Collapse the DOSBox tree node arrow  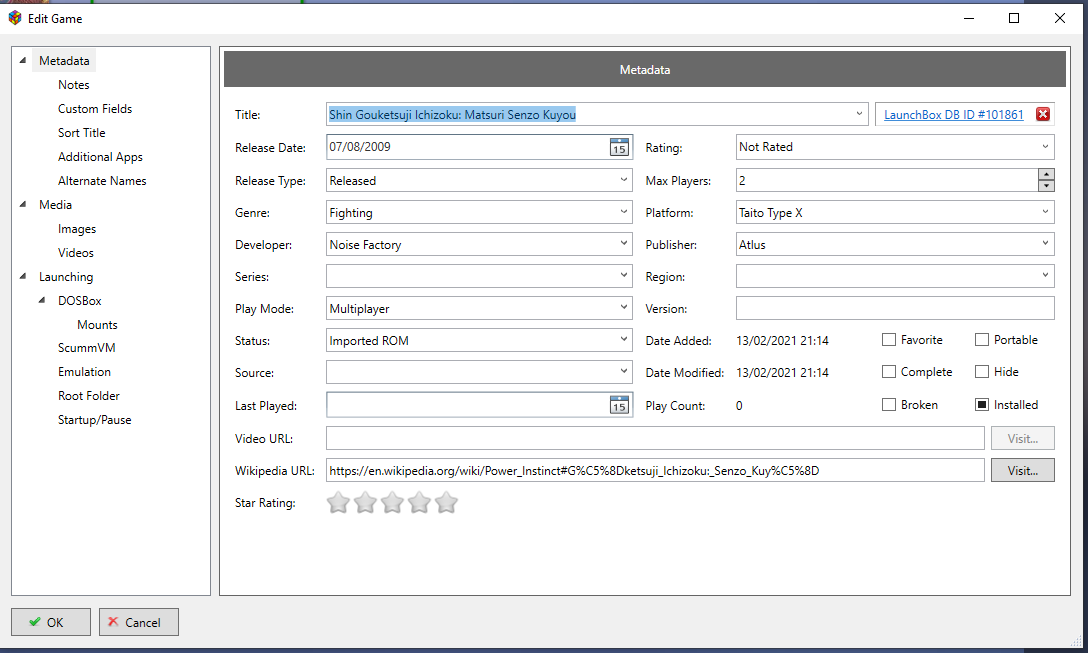(x=42, y=300)
